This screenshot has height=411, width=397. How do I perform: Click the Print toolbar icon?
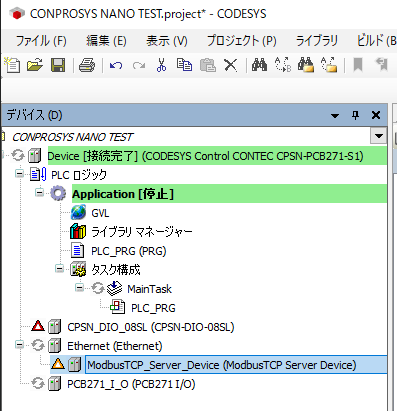87,65
